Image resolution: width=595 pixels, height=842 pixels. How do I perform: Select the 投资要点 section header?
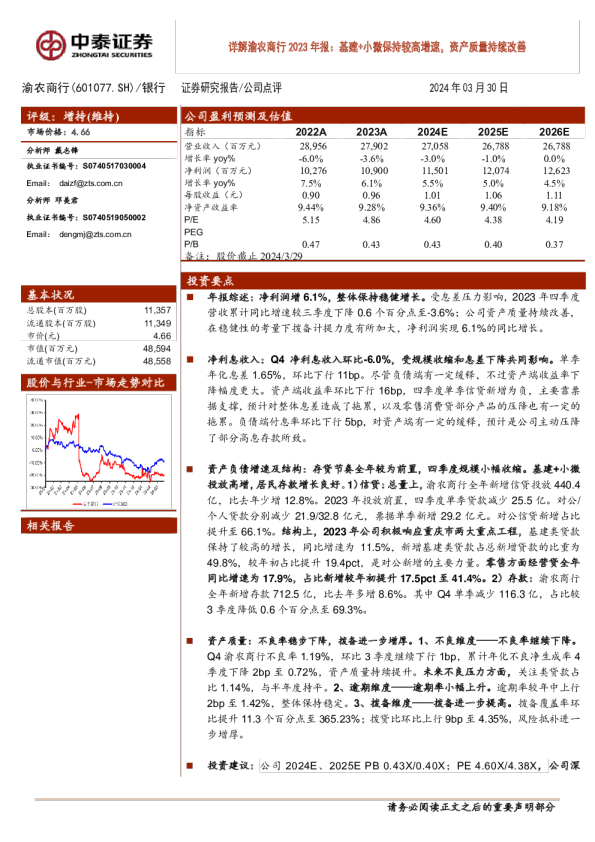[x=383, y=280]
